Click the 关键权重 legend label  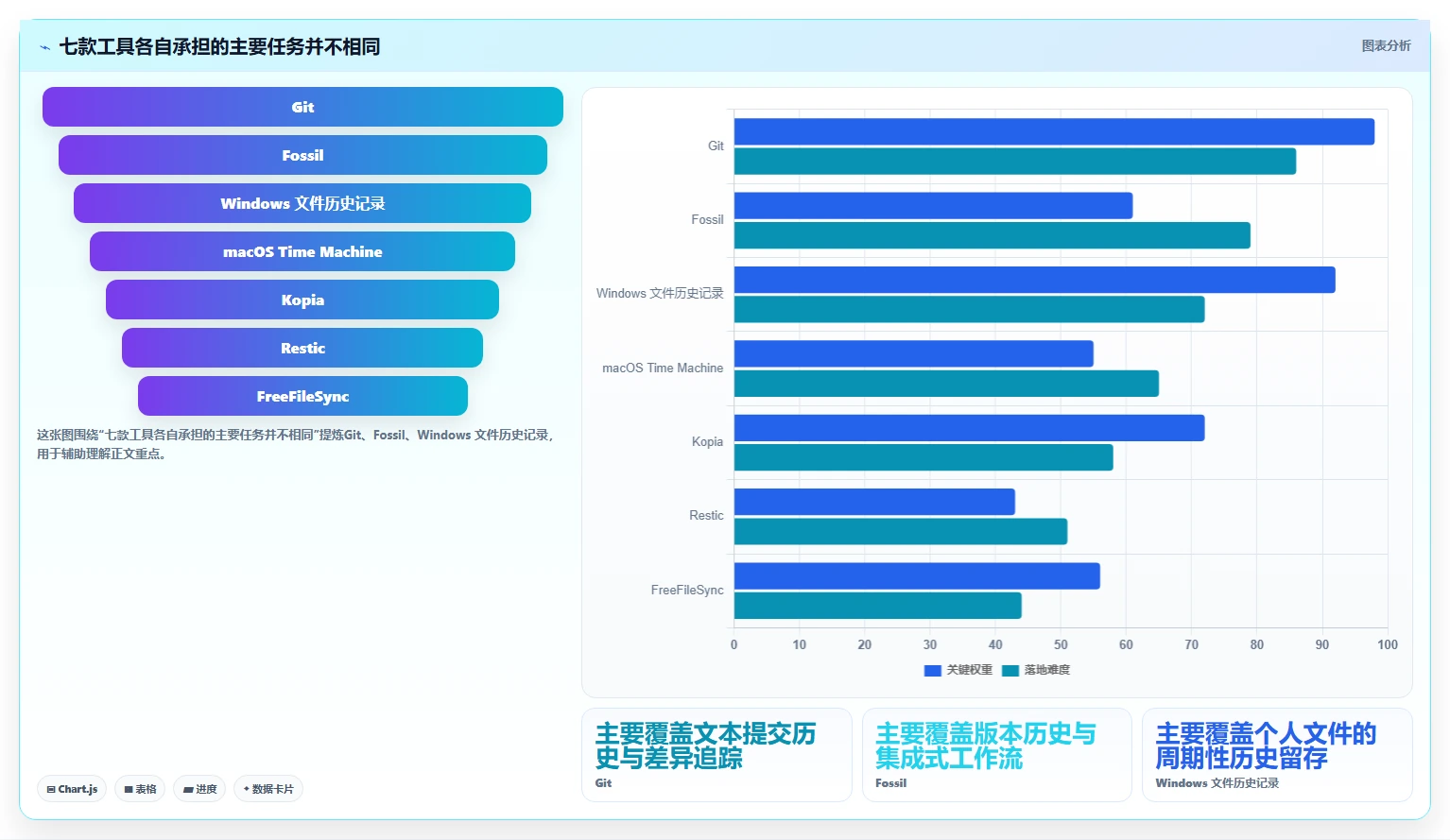click(x=970, y=670)
